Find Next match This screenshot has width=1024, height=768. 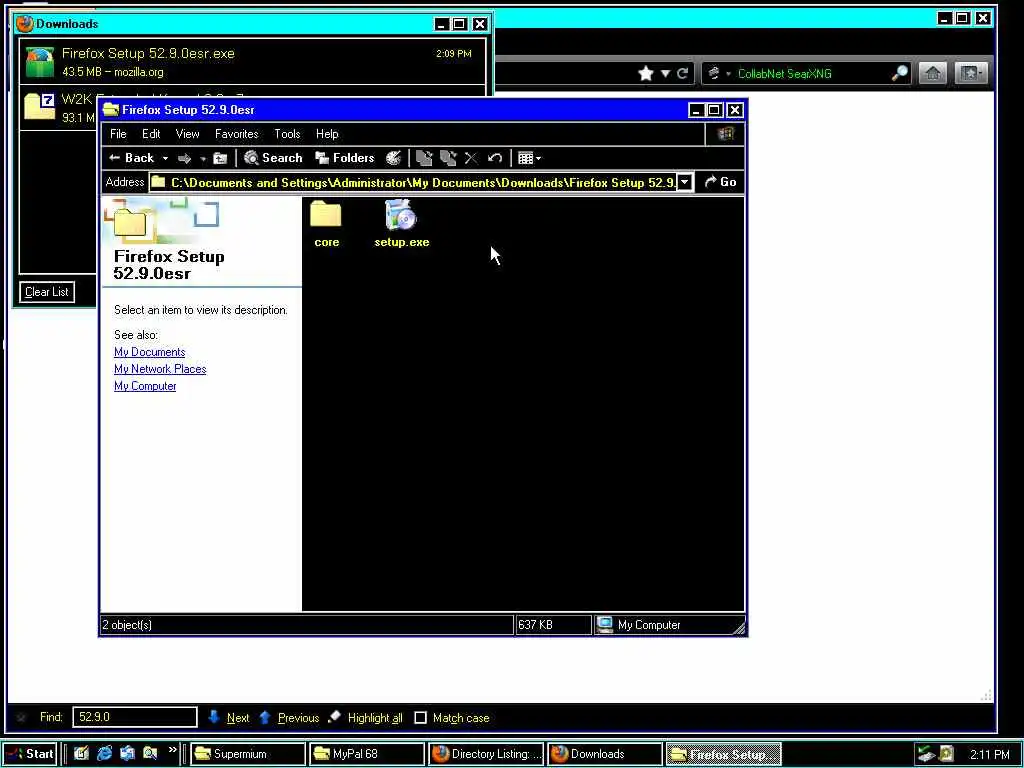229,718
